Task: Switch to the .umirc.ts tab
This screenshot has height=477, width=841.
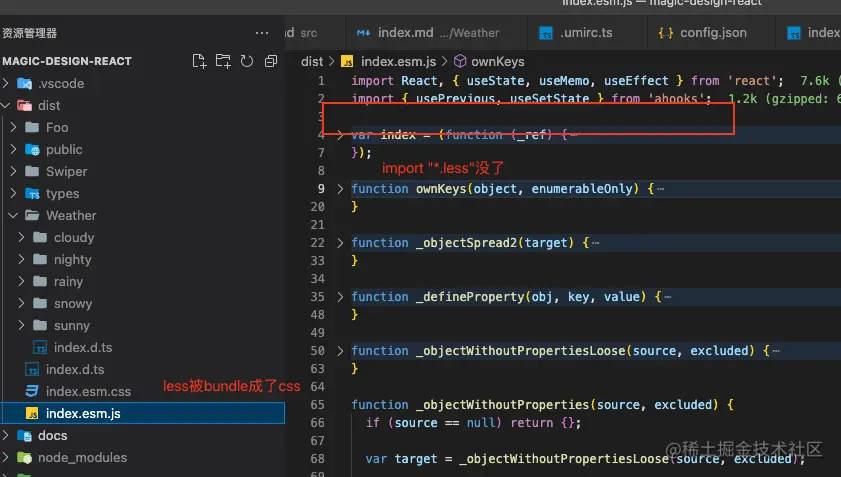Action: [587, 33]
